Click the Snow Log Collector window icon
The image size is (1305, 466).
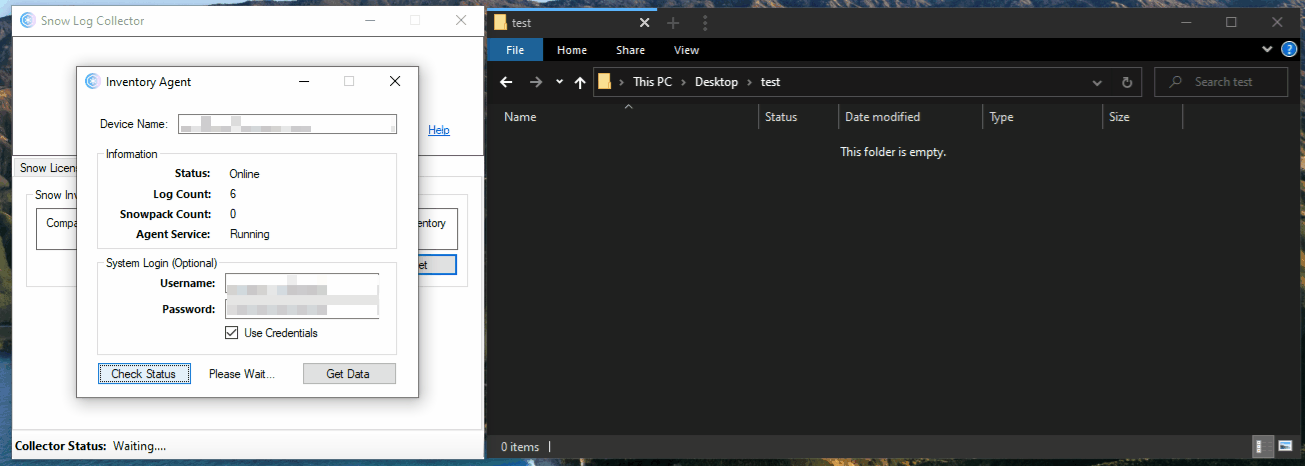[x=27, y=20]
